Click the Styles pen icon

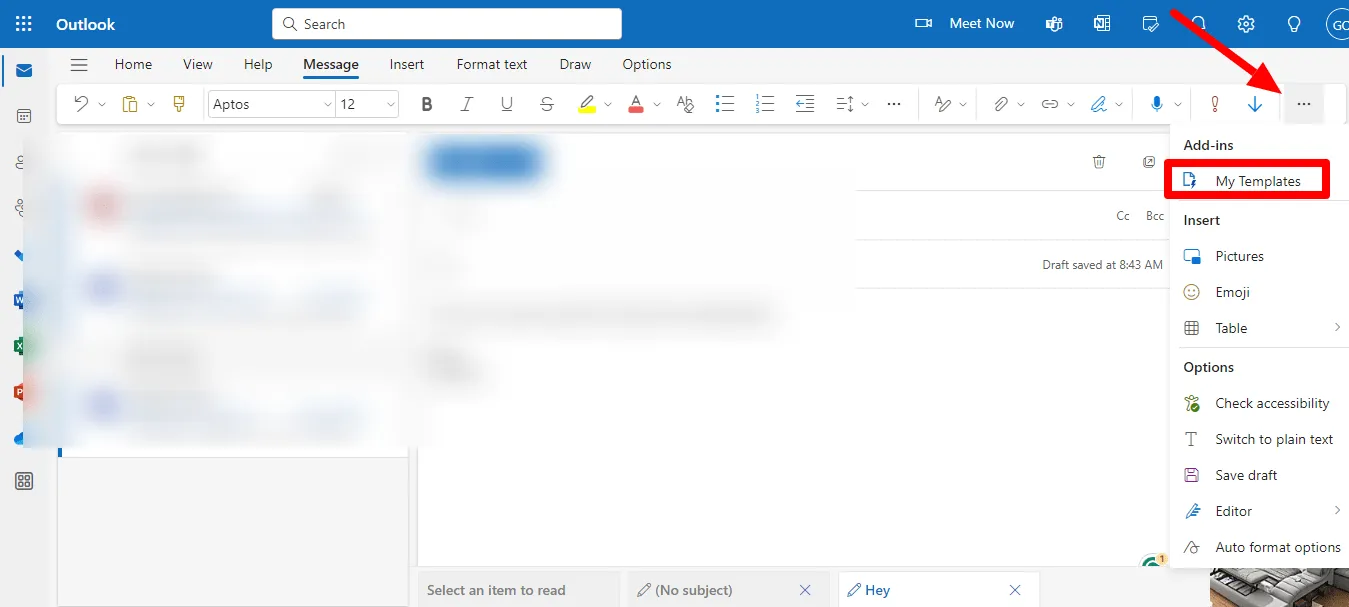[x=943, y=104]
